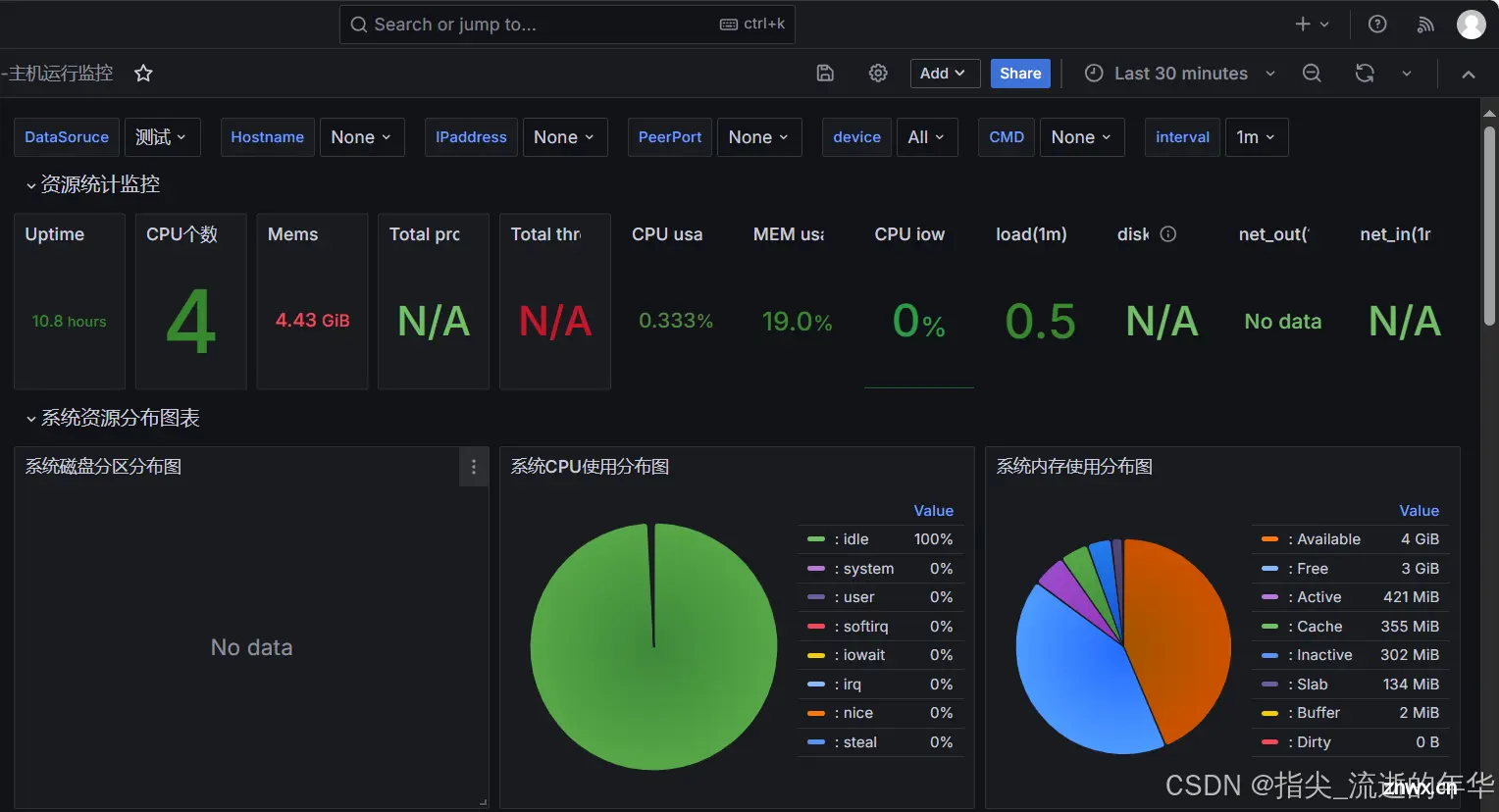Screen dimensions: 1499x812
Task: Sort CPU legend by Value header
Action: [x=933, y=511]
